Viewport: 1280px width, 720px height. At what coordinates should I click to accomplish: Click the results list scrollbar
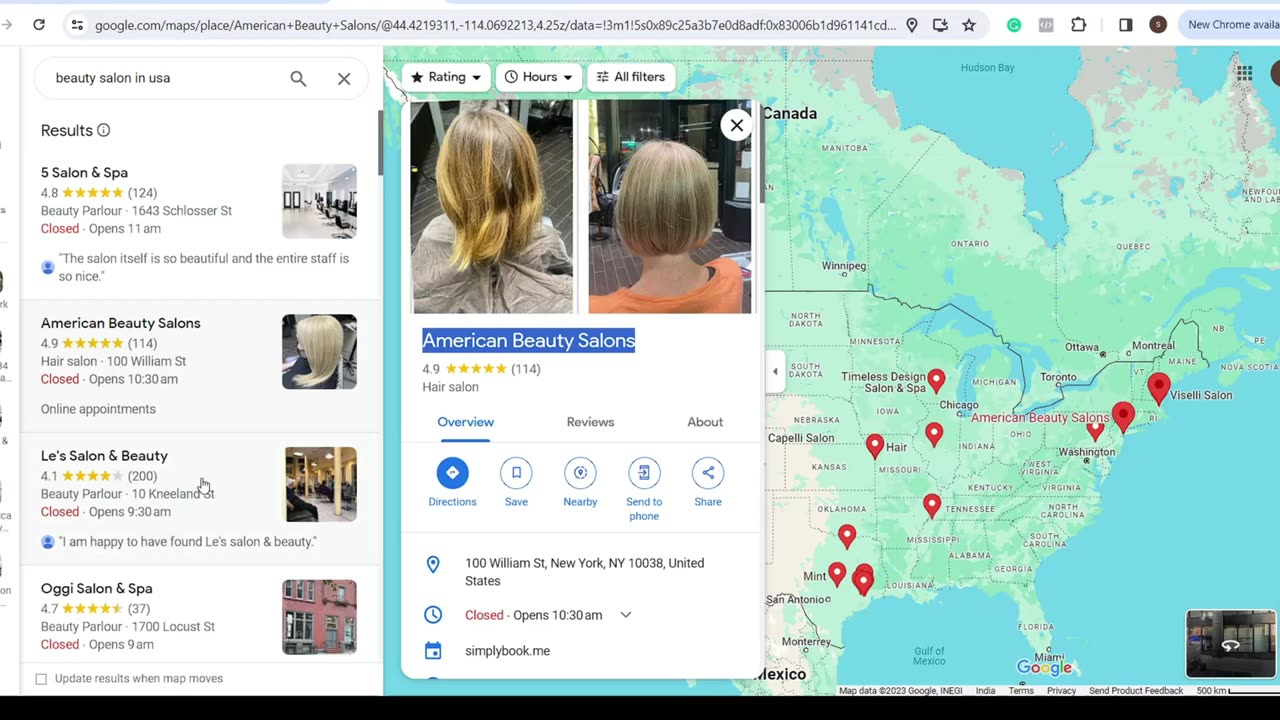[380, 142]
